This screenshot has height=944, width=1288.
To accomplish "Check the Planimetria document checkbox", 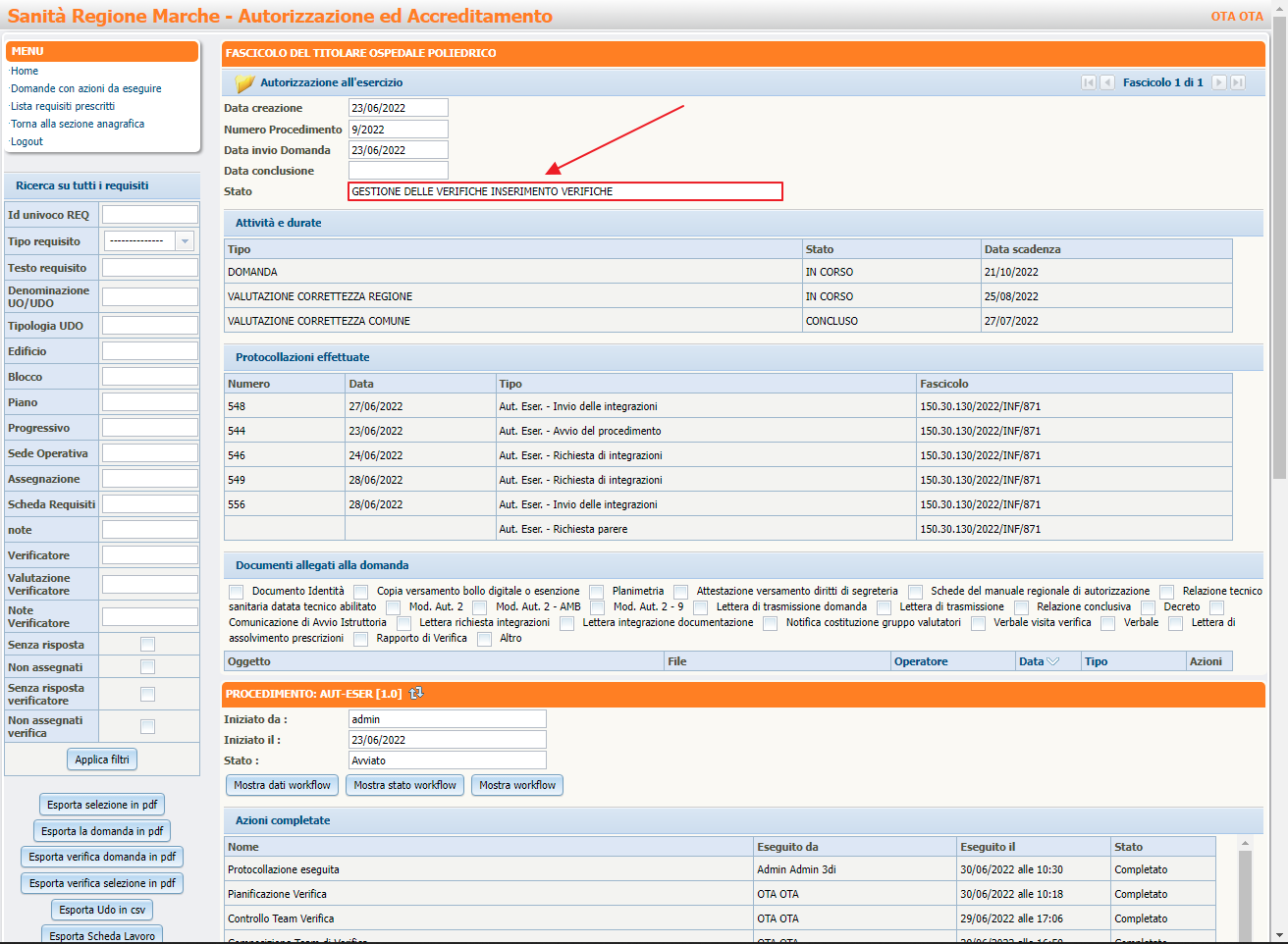I will 596,591.
